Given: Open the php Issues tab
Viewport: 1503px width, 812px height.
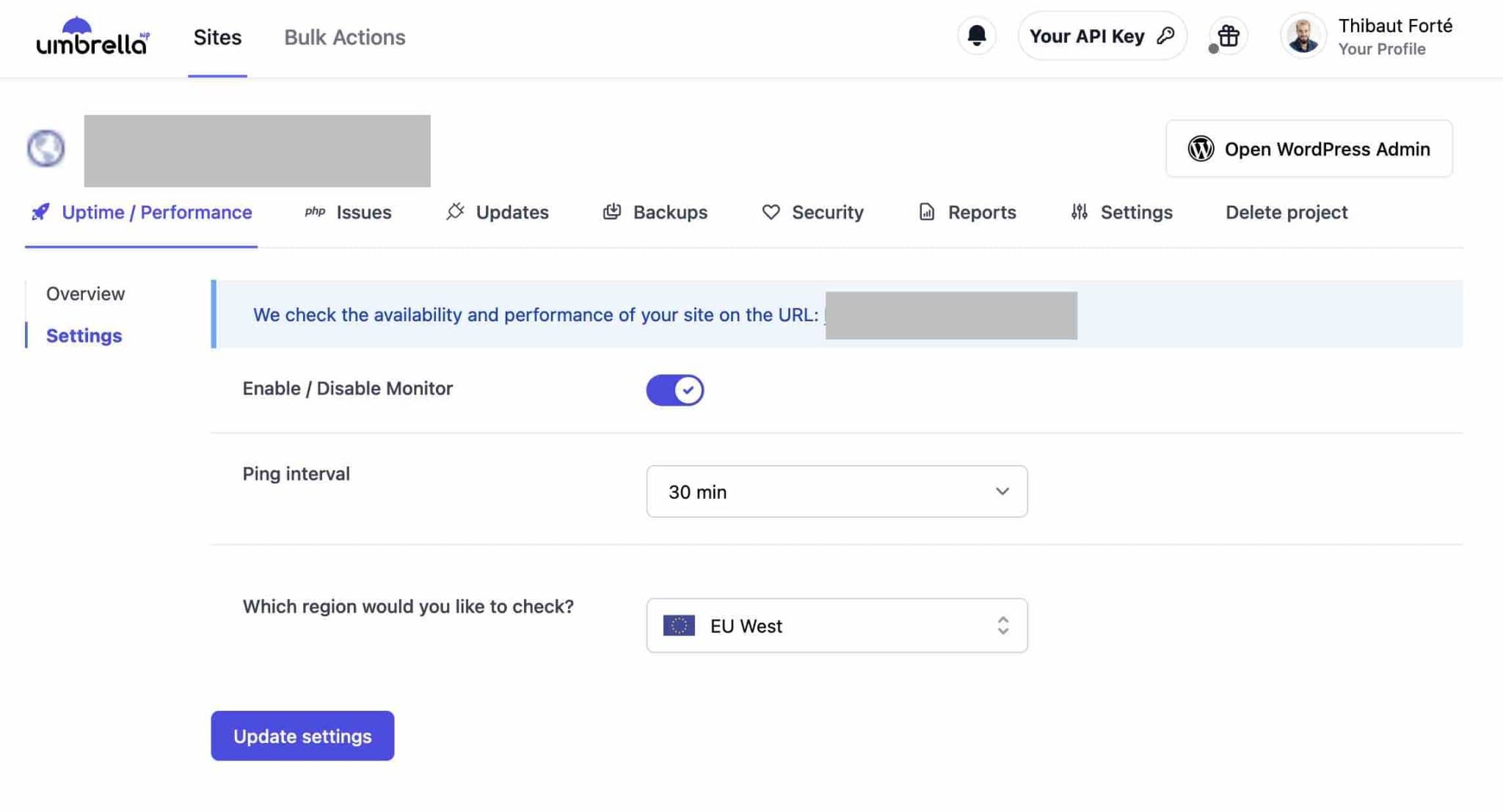Looking at the screenshot, I should coord(348,212).
